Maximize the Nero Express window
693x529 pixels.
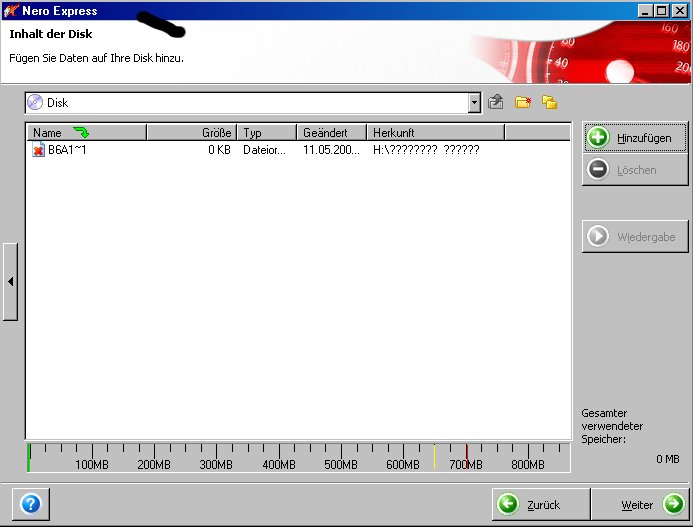pyautogui.click(x=662, y=11)
